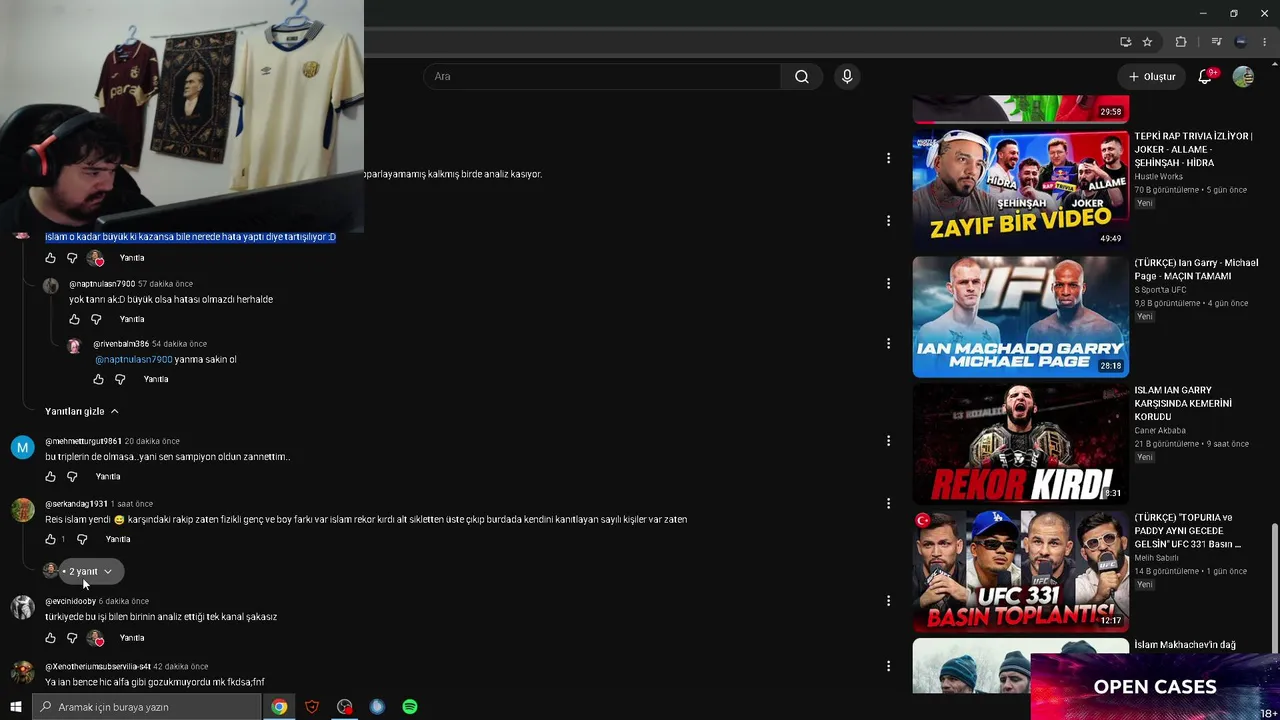
Task: Dislike @naptnulasn7900's 'yok tanrı' reply
Action: [x=96, y=319]
